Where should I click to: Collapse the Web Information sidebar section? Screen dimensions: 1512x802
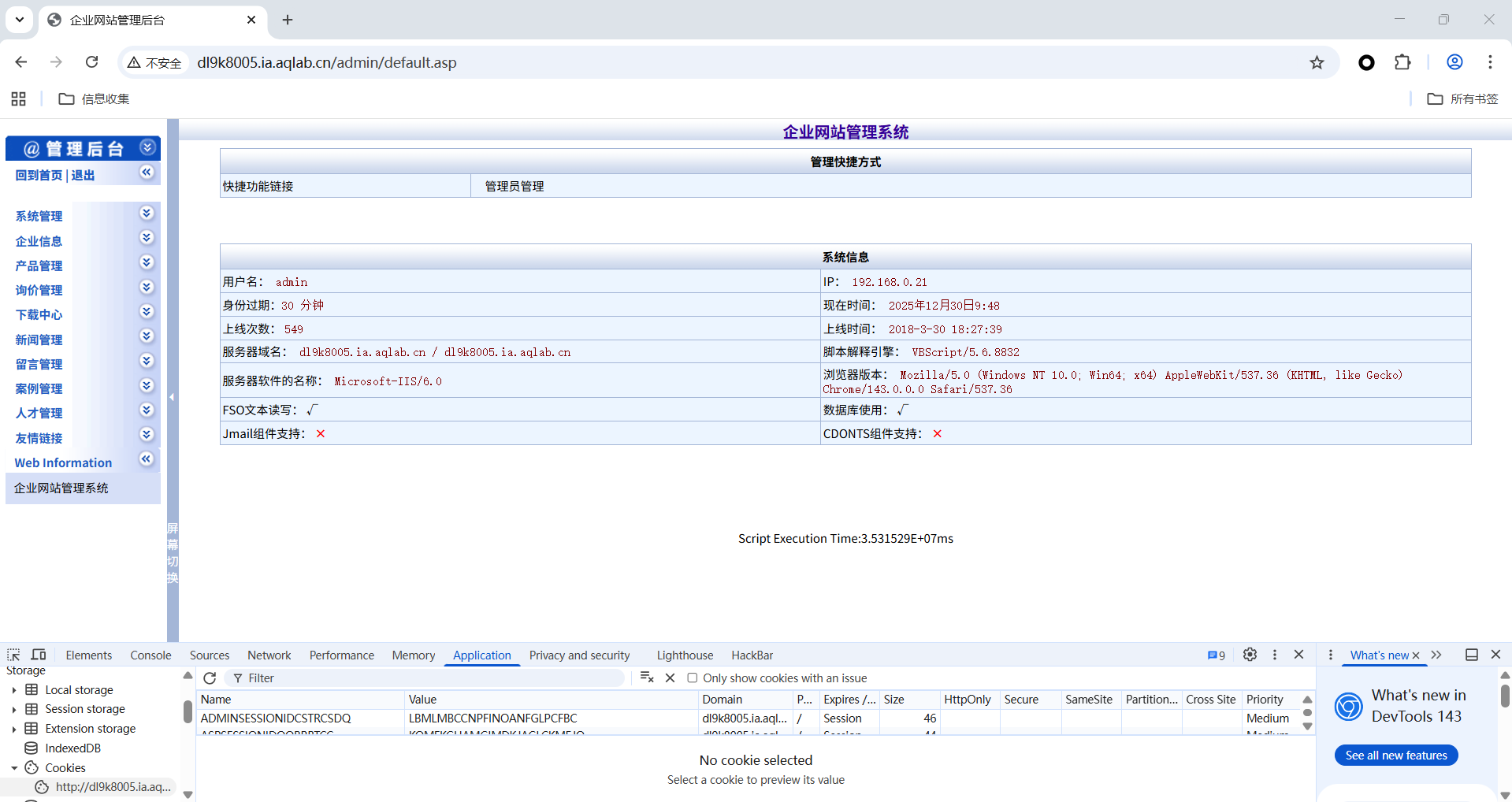[x=147, y=459]
